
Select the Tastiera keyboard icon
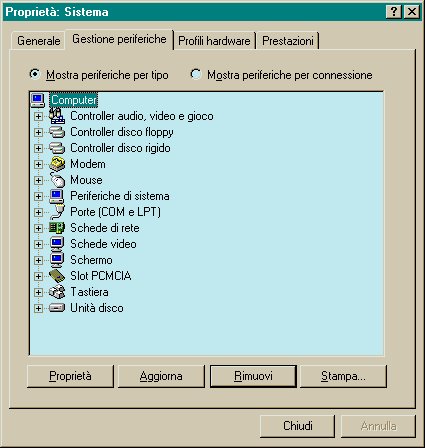(x=57, y=292)
